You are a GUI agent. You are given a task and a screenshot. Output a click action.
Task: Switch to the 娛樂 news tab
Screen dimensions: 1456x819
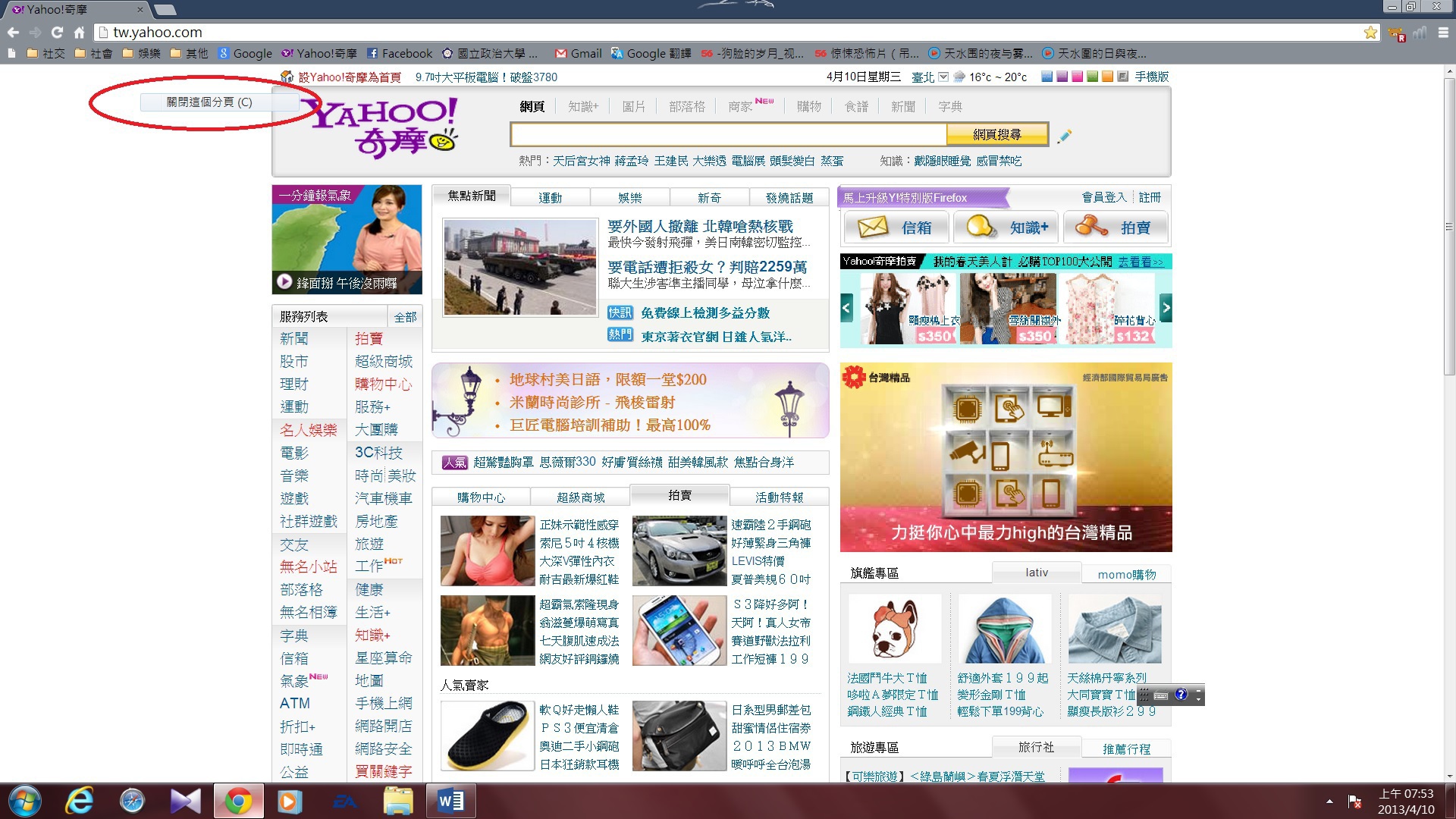click(630, 197)
